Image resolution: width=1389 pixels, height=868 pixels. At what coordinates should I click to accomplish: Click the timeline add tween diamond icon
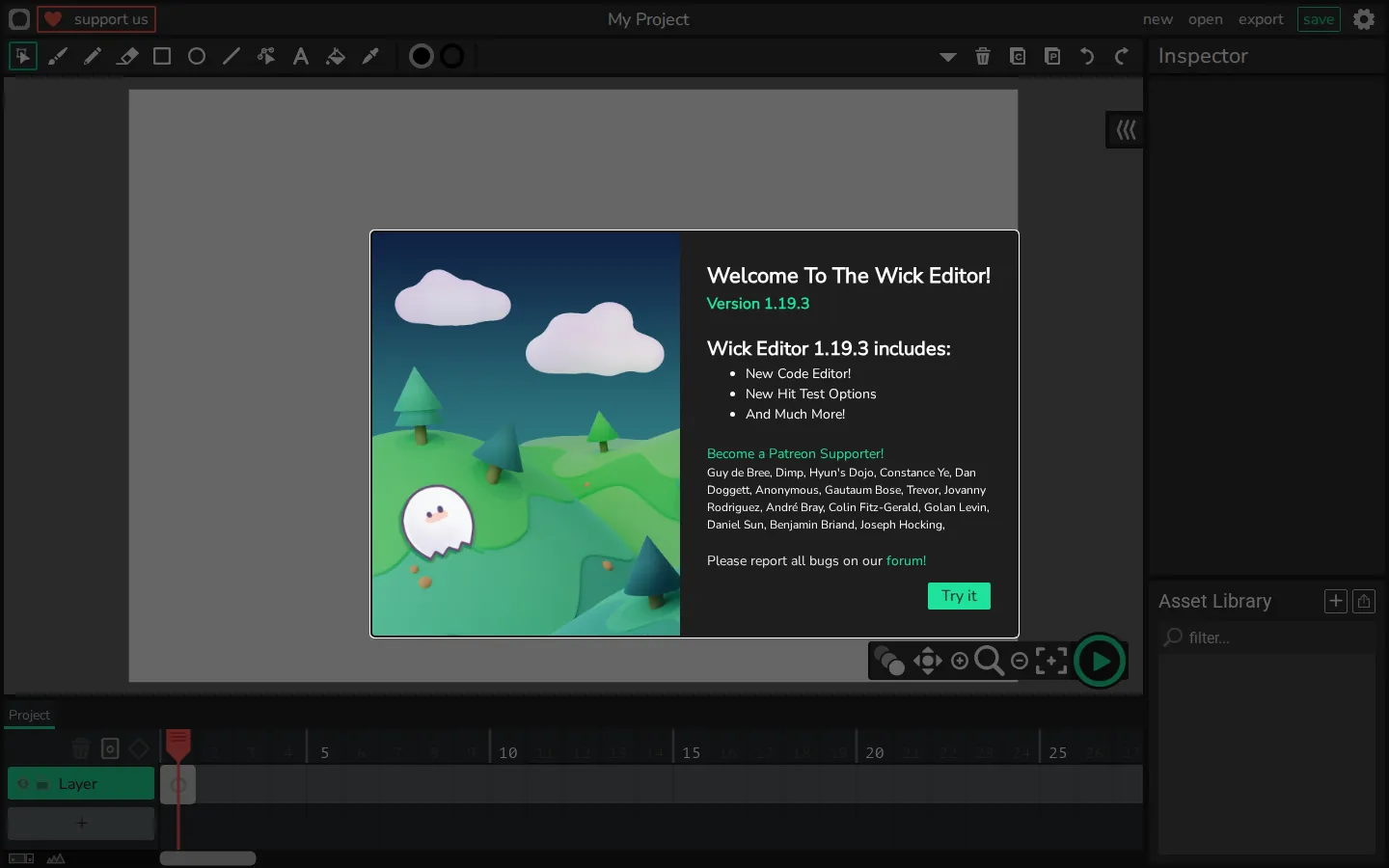[139, 748]
